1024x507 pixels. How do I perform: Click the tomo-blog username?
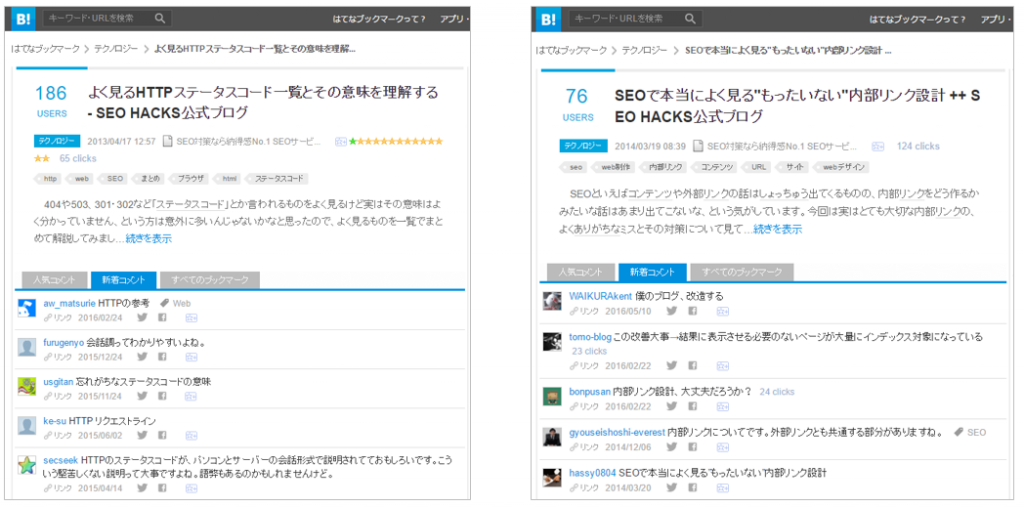coord(590,337)
